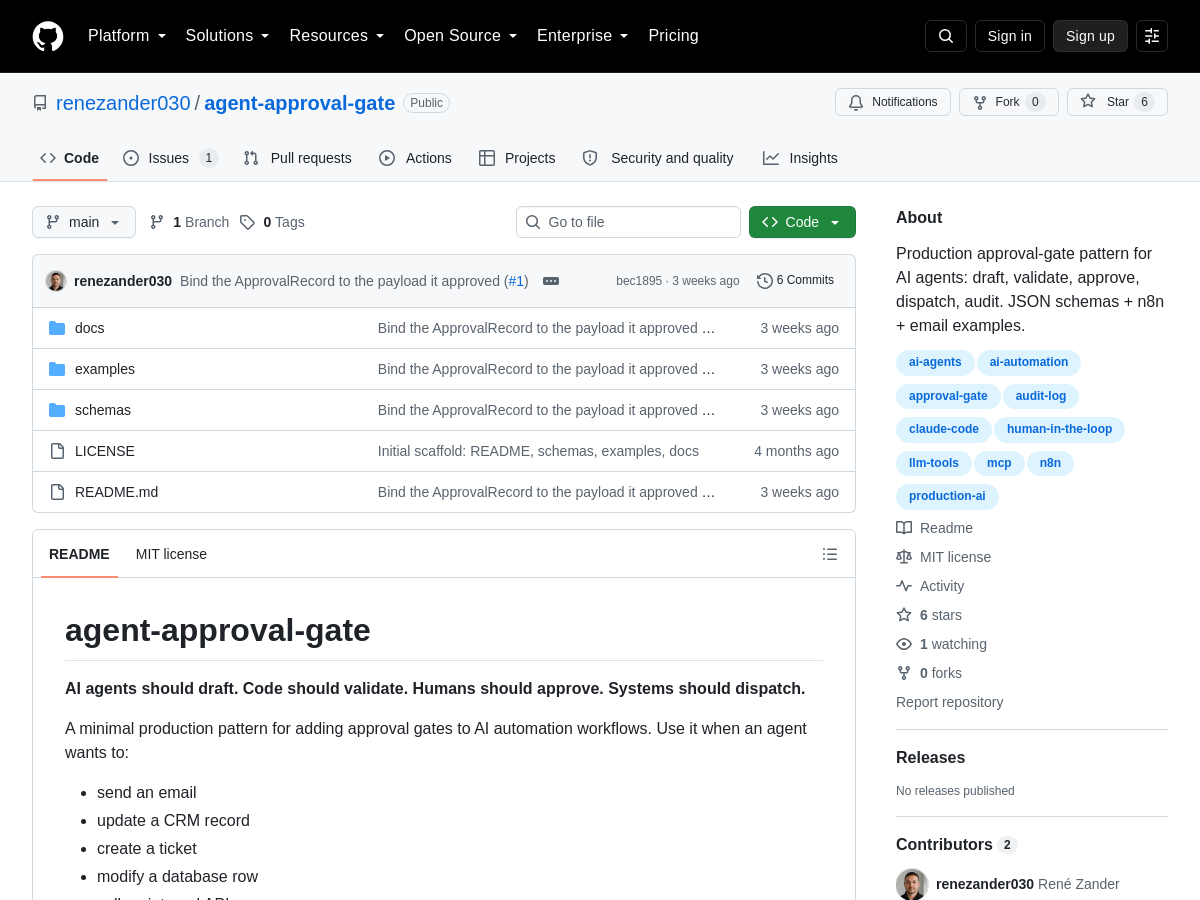Click the Notifications bell button
The width and height of the screenshot is (1200, 900).
pos(893,102)
